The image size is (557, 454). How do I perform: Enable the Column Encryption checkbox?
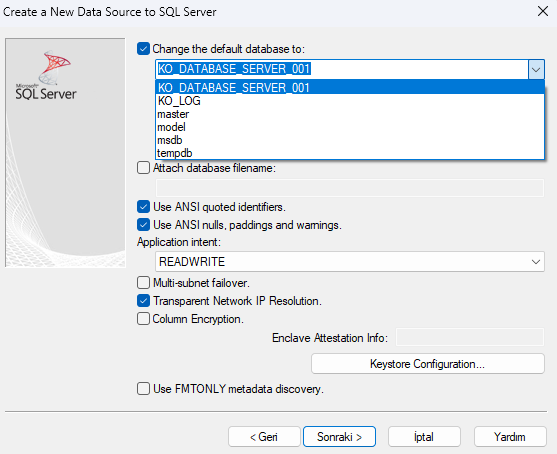[143, 319]
